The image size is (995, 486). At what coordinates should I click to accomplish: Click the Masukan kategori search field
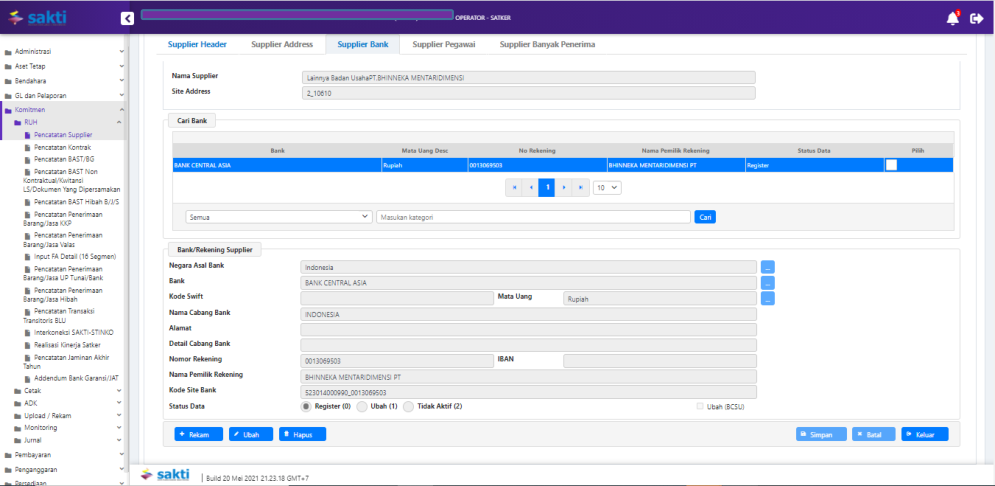click(x=533, y=216)
